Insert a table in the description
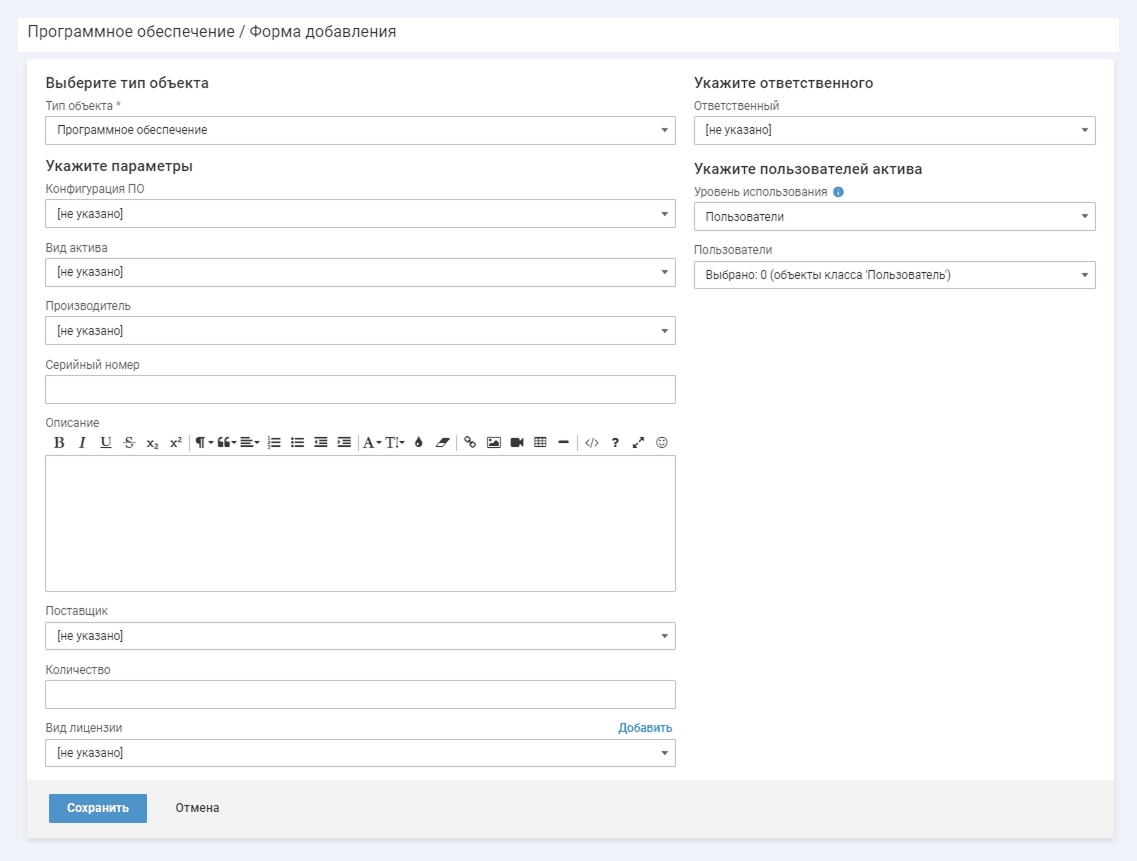 540,443
